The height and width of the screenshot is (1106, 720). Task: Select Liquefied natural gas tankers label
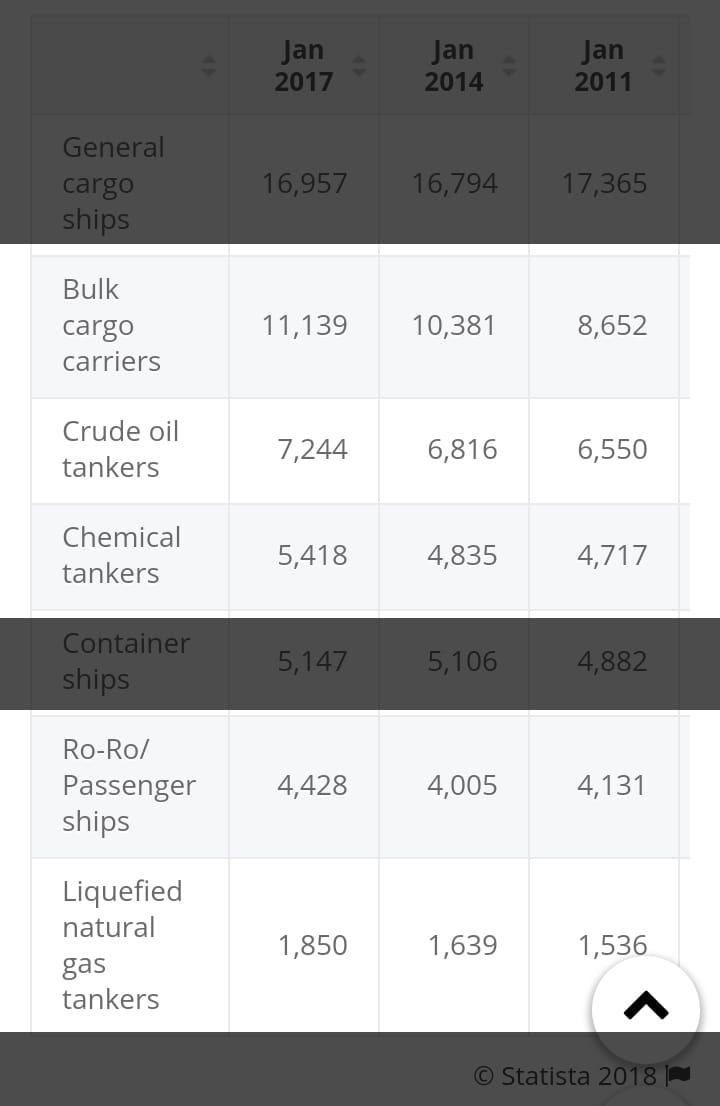pyautogui.click(x=122, y=945)
